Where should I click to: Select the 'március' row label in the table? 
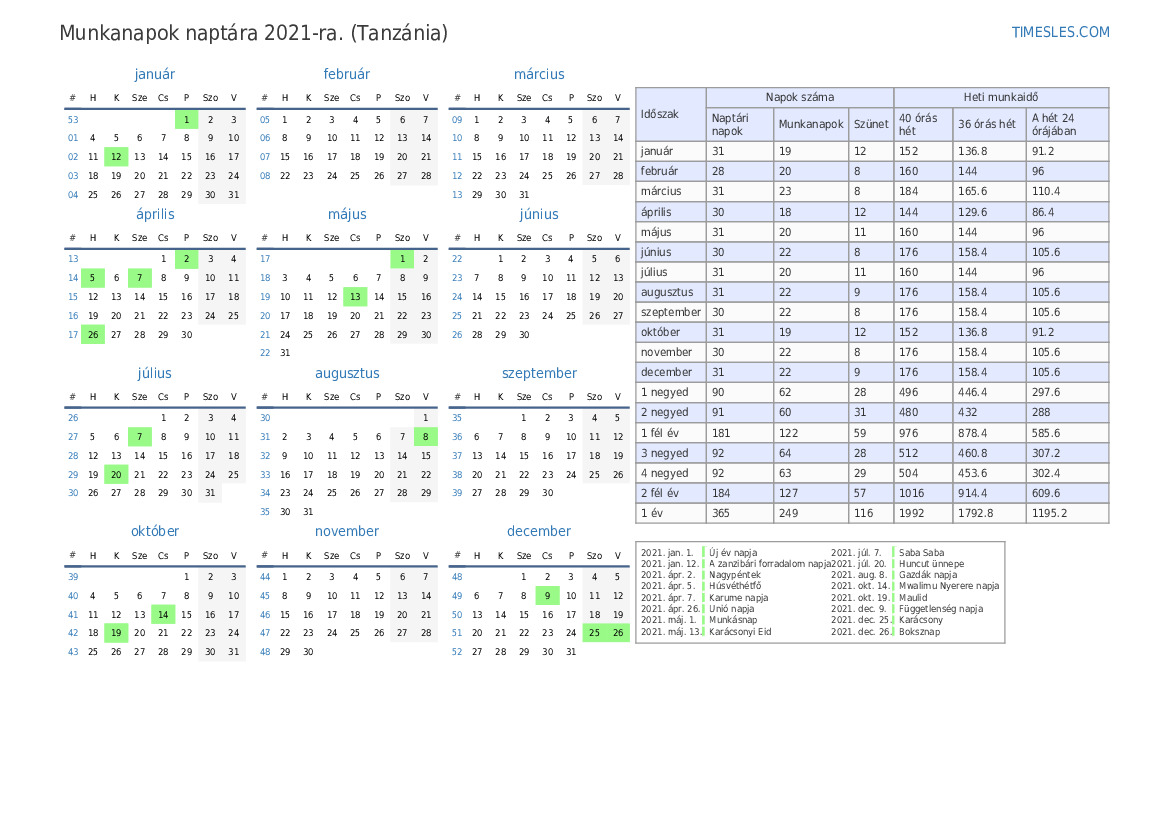pos(661,191)
